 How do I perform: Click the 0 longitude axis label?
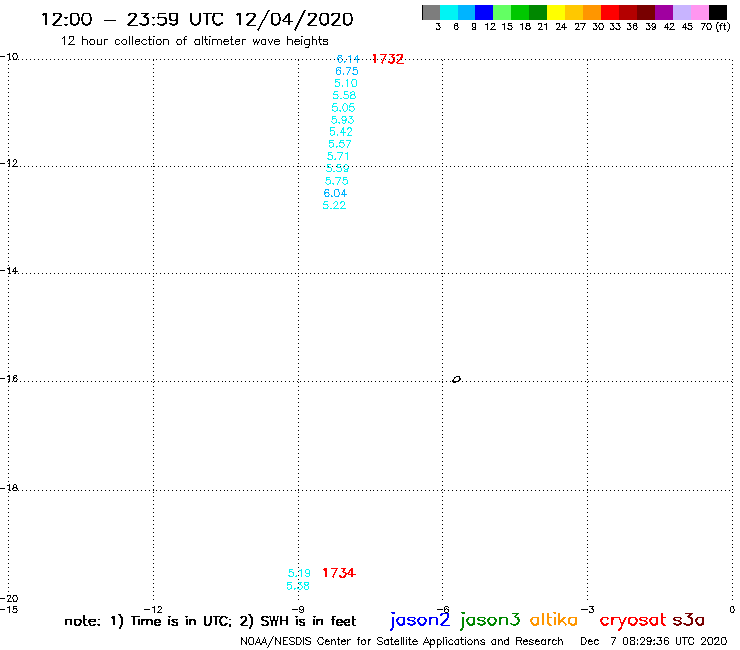(732, 609)
